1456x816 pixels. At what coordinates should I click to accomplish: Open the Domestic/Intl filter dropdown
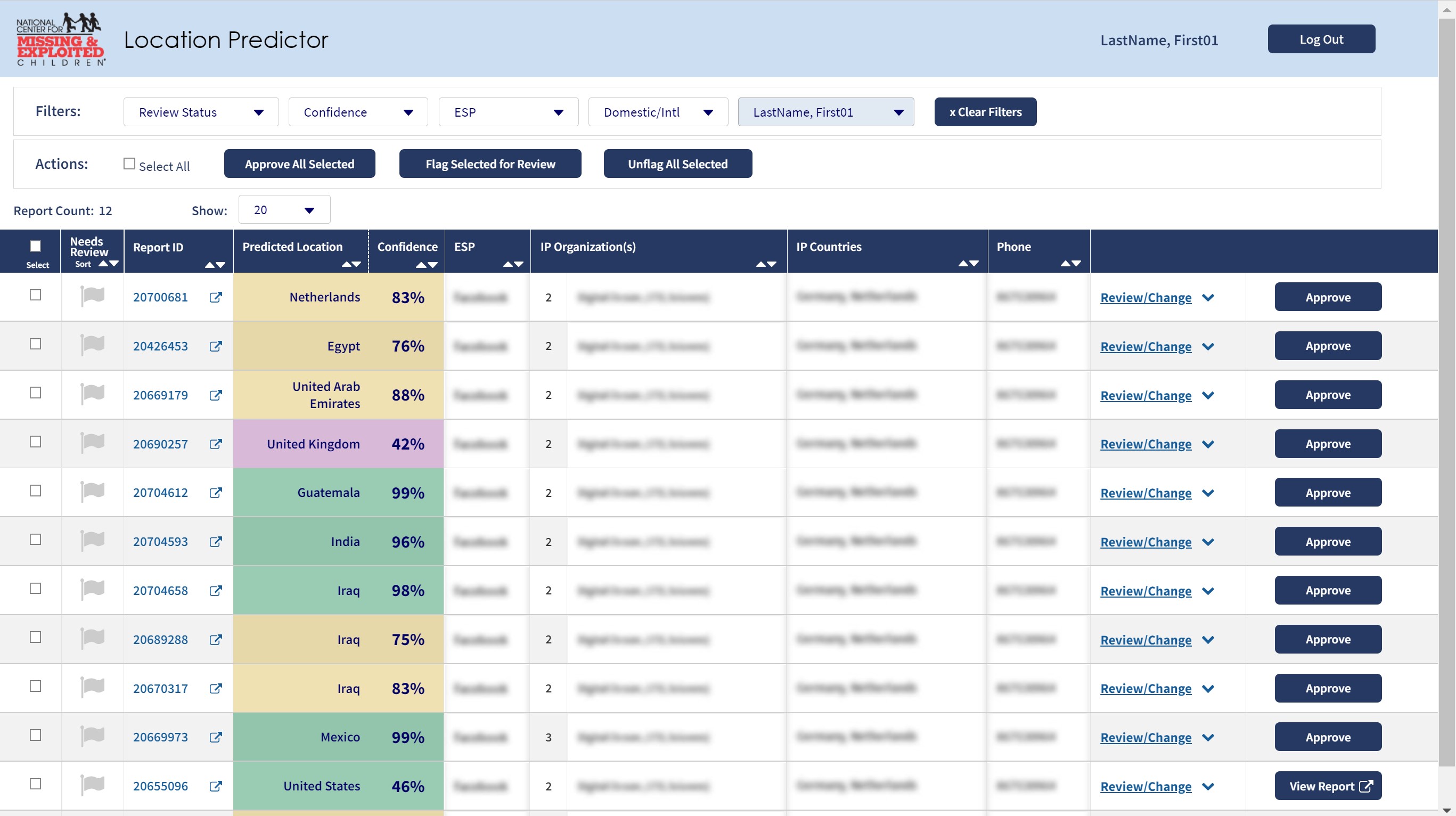click(658, 112)
